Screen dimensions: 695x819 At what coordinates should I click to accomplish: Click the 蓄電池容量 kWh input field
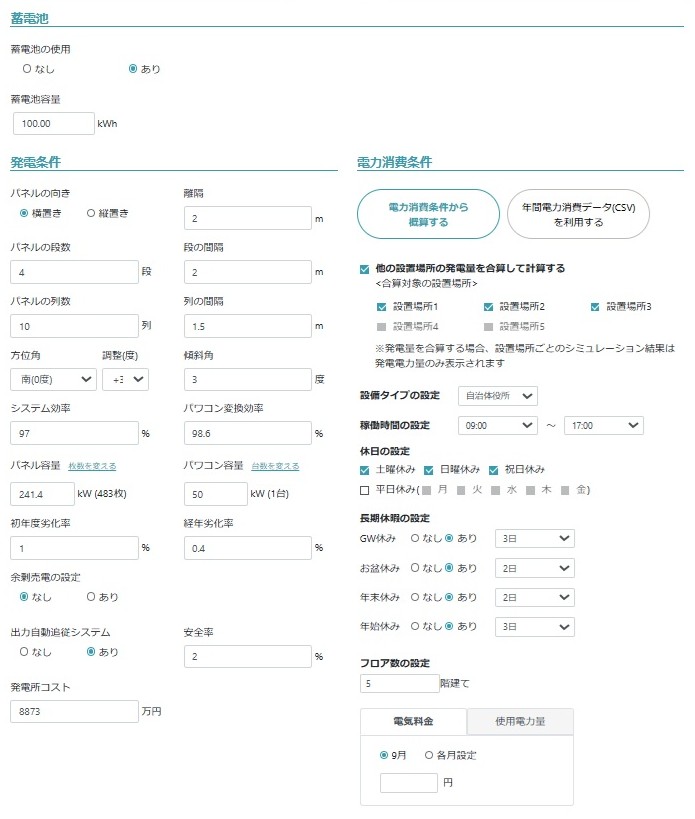(54, 124)
